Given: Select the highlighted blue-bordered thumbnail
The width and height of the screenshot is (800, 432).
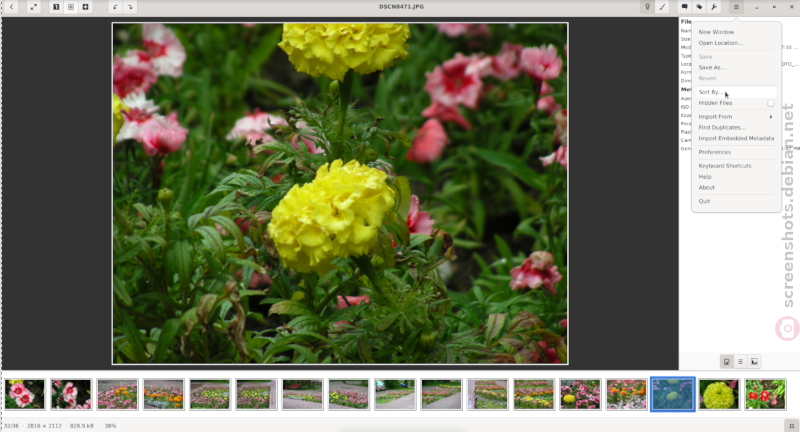Looking at the screenshot, I should pos(672,394).
